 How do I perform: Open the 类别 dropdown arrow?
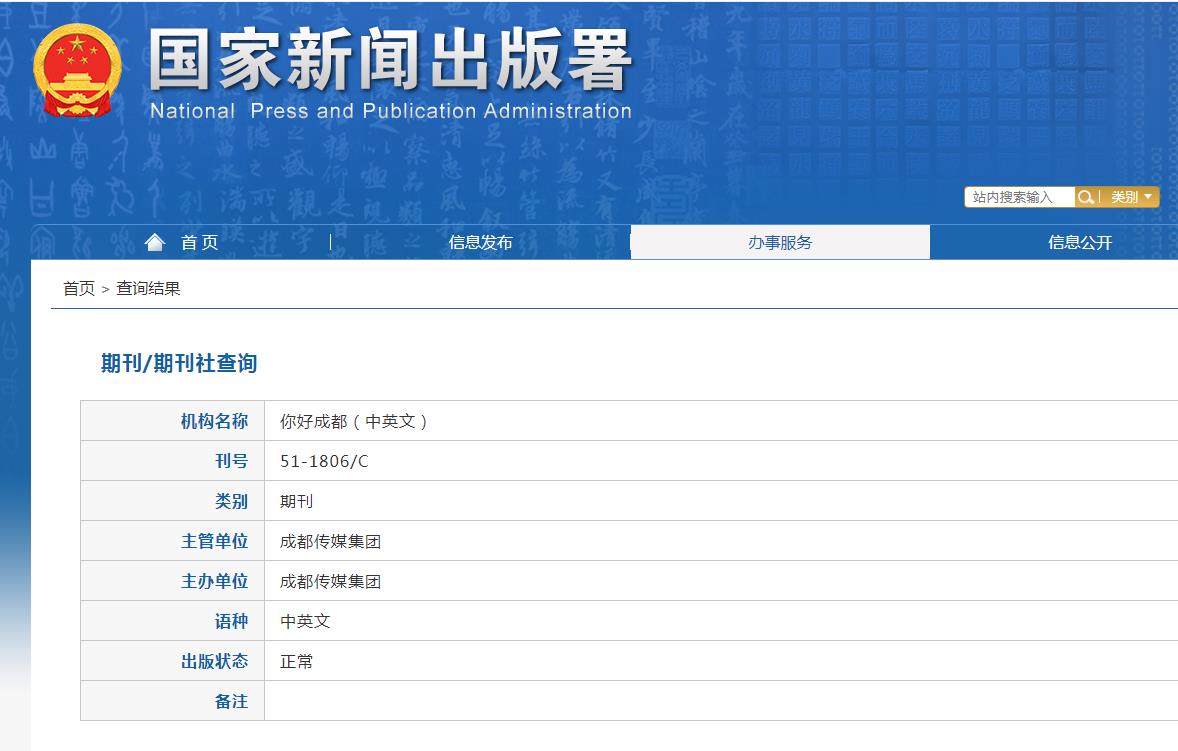(1147, 197)
